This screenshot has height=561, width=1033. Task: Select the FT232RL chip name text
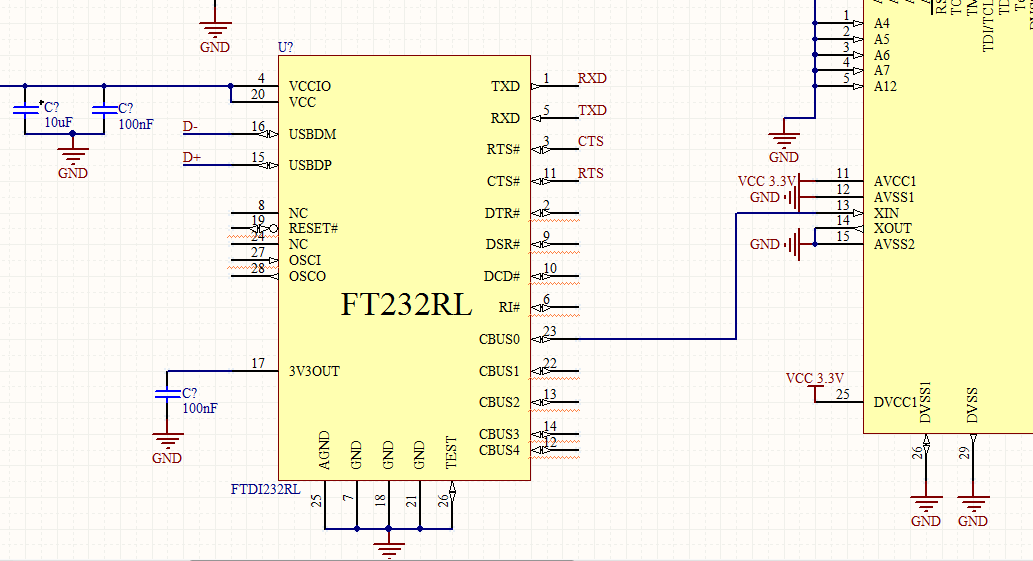(x=406, y=304)
